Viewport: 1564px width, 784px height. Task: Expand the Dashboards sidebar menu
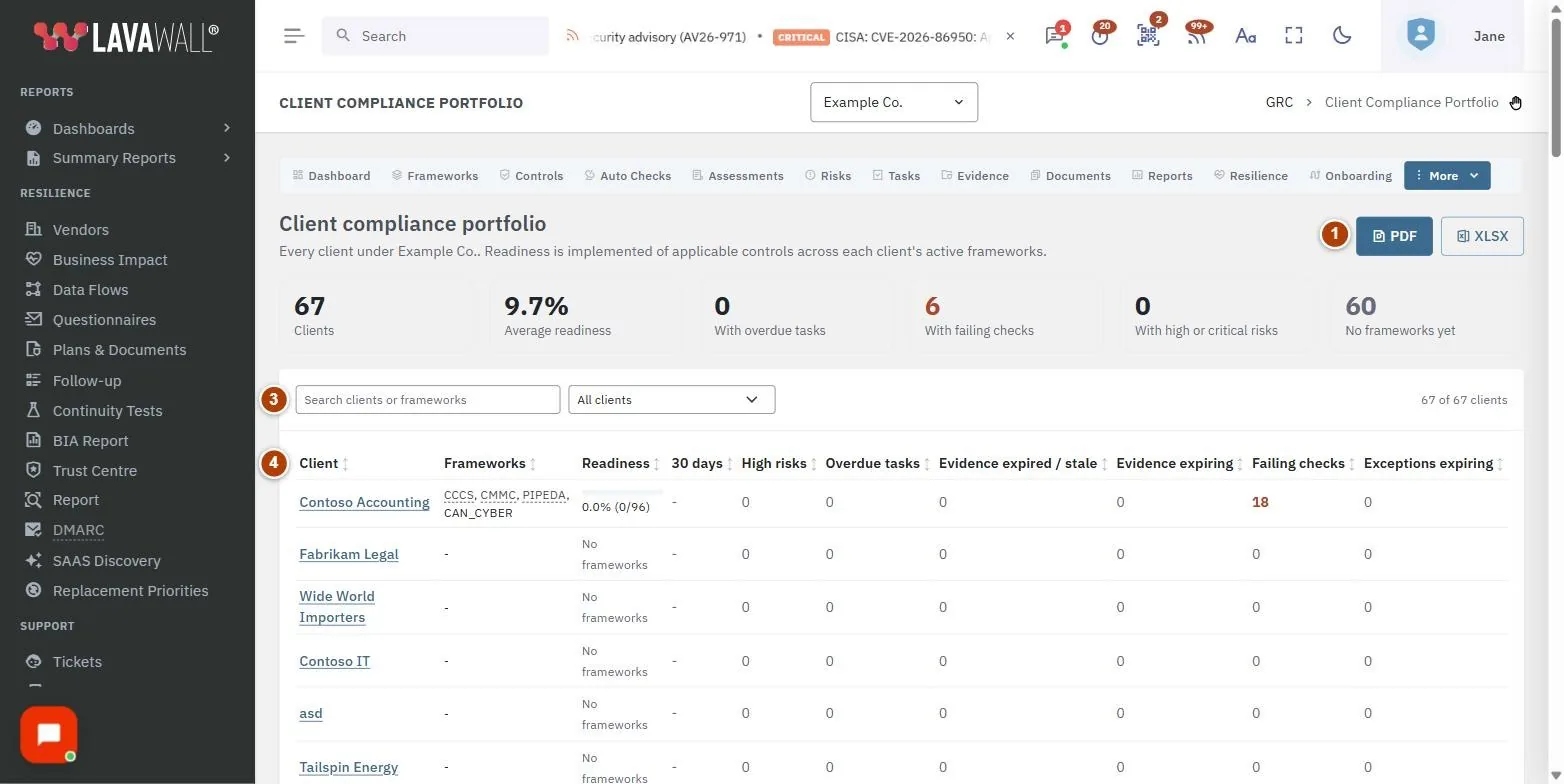click(128, 128)
